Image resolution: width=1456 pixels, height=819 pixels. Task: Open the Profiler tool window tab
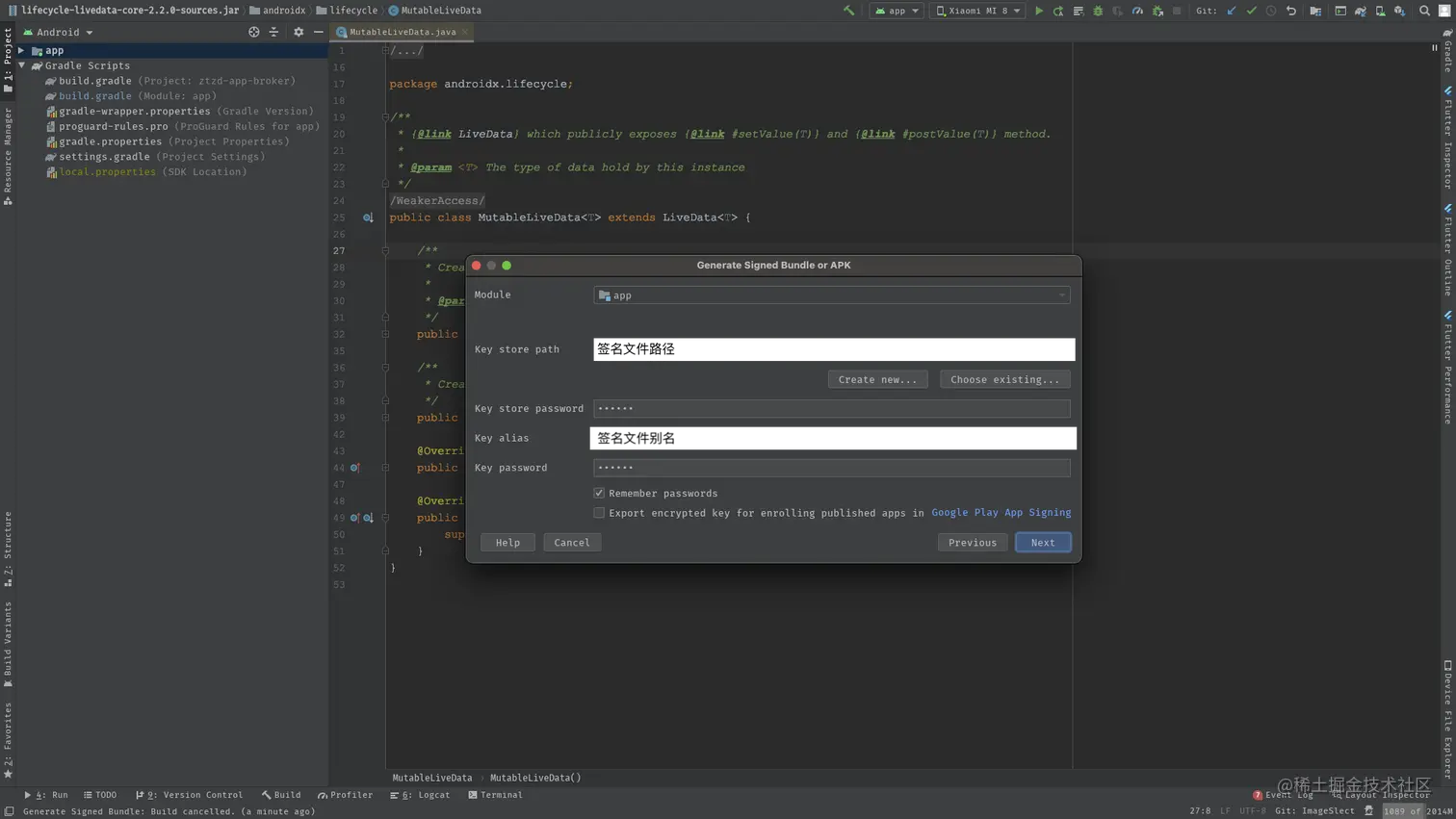pyautogui.click(x=345, y=795)
